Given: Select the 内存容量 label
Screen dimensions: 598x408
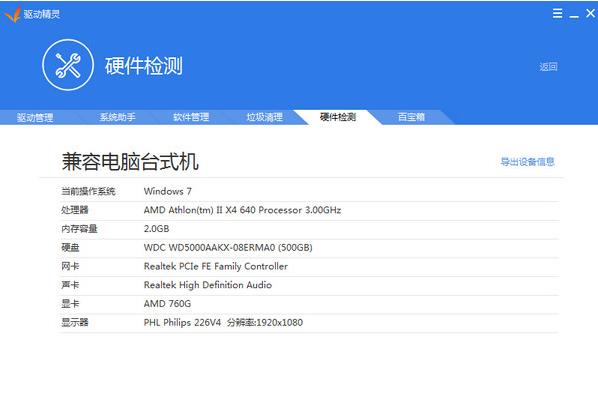Looking at the screenshot, I should [x=79, y=229].
